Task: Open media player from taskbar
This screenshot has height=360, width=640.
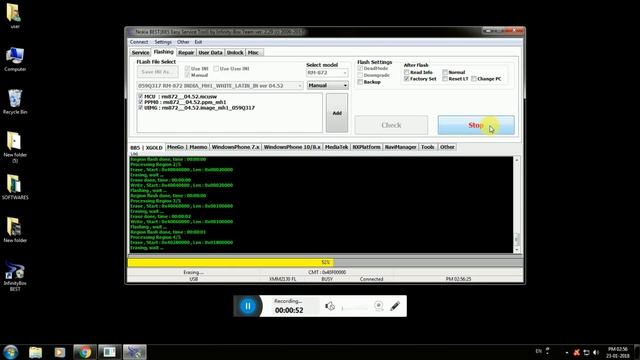Action: click(x=60, y=352)
